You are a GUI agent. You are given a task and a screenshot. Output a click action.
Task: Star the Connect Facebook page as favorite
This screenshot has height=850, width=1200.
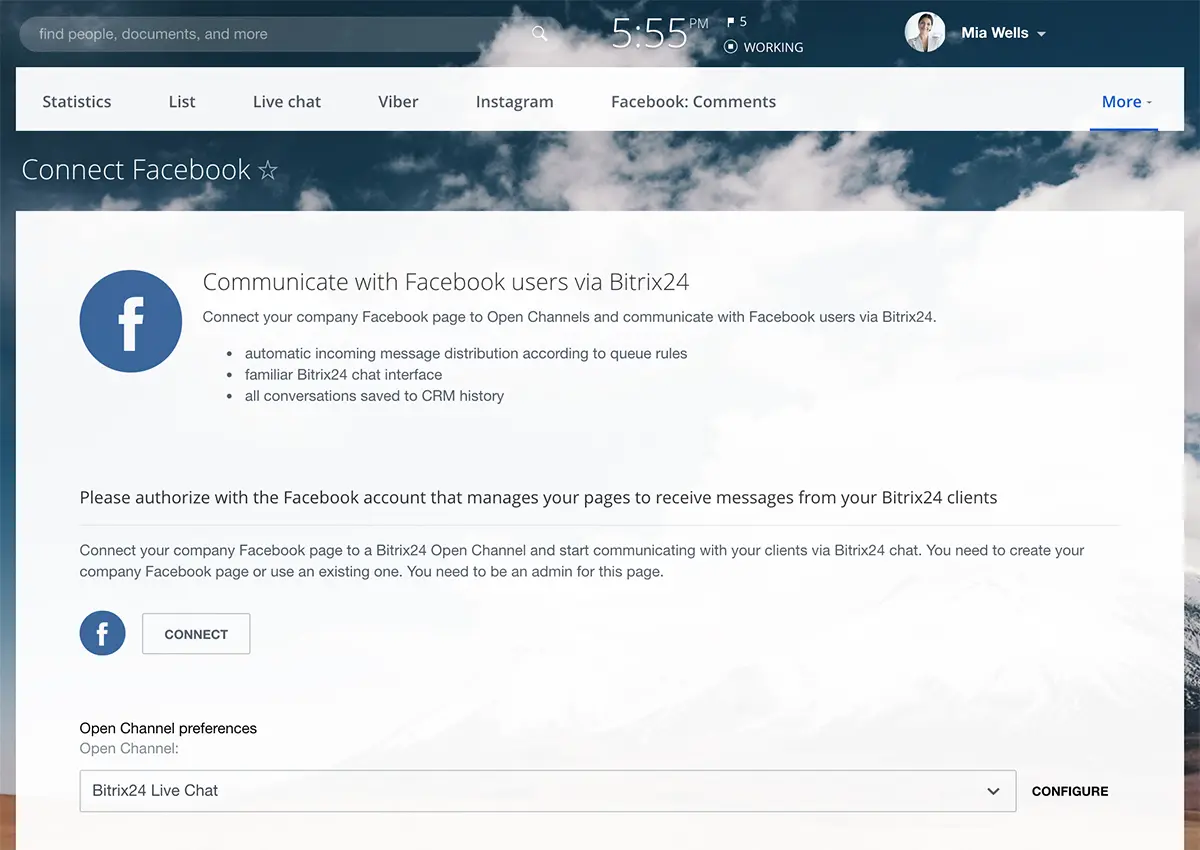tap(268, 171)
